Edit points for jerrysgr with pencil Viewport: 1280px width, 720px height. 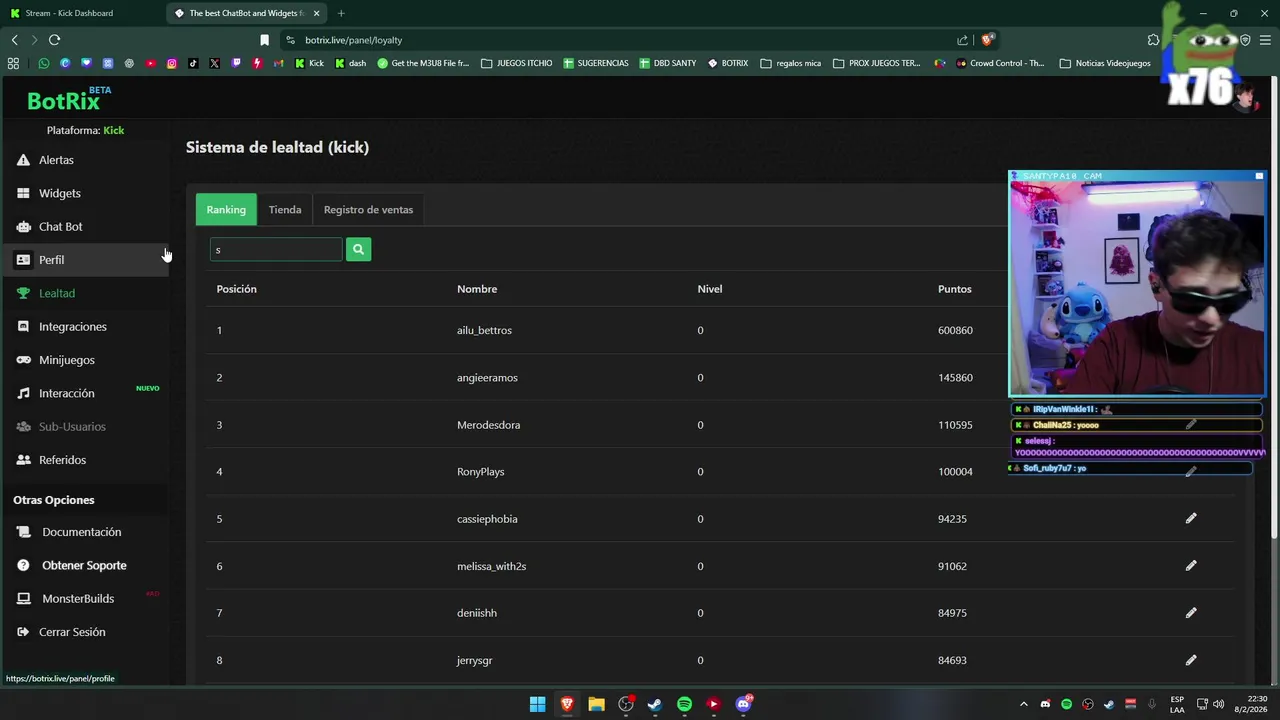1191,660
